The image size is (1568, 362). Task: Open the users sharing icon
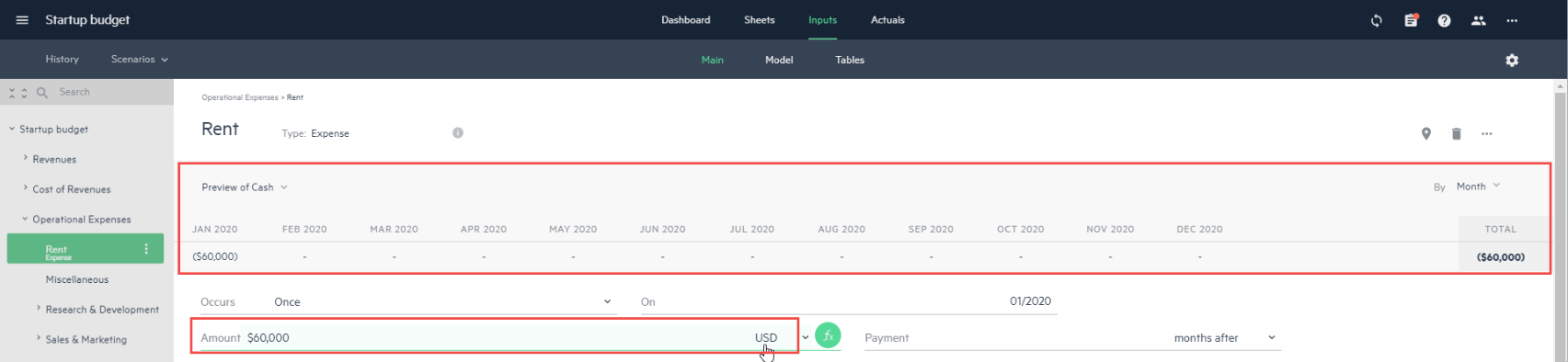click(1479, 20)
